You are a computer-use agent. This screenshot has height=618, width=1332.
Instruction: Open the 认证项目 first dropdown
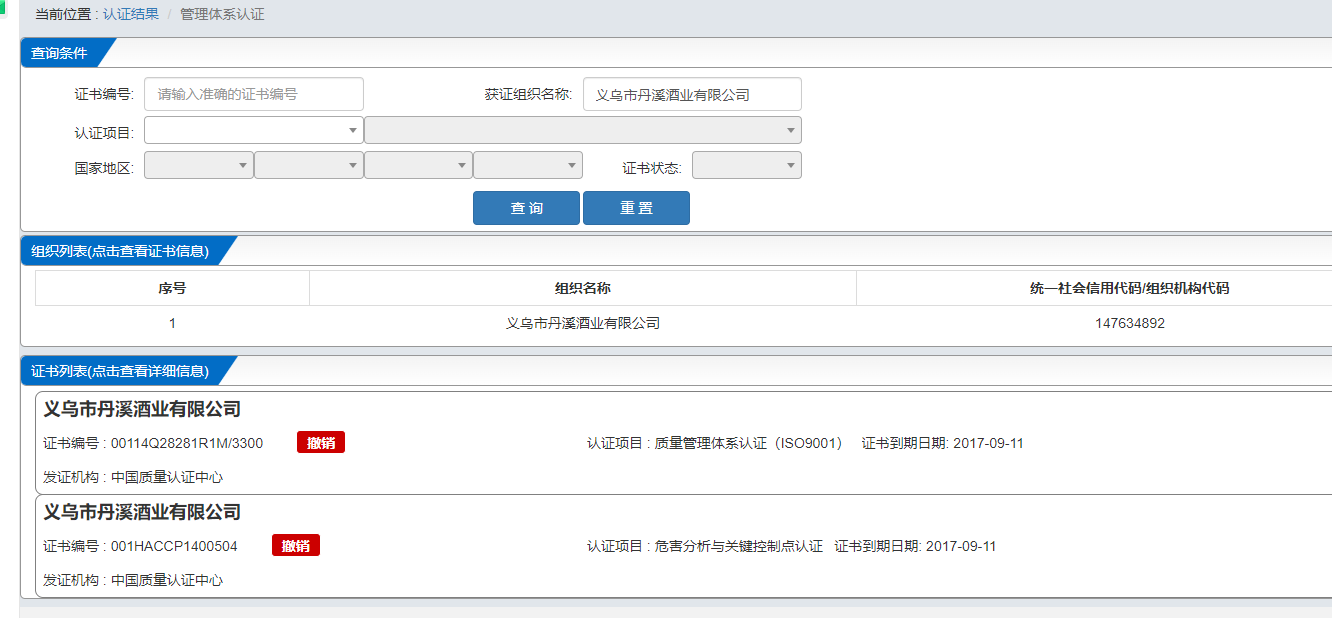click(254, 130)
